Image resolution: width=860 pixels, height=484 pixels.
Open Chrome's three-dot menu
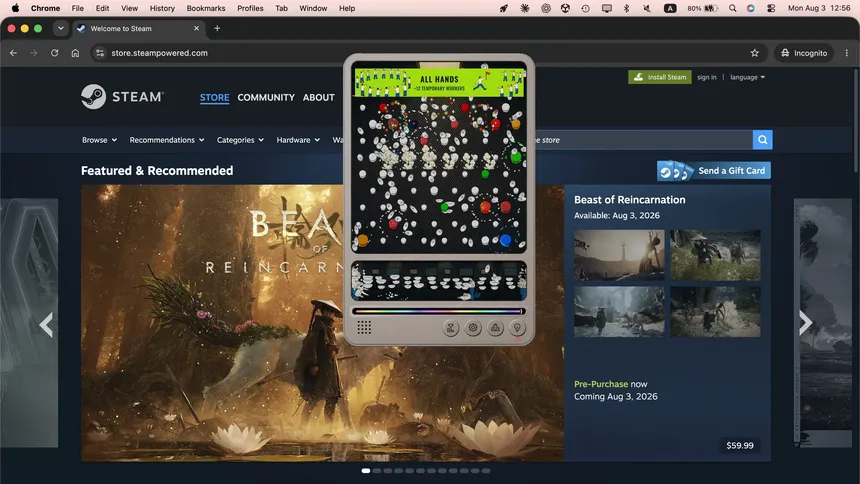point(846,53)
